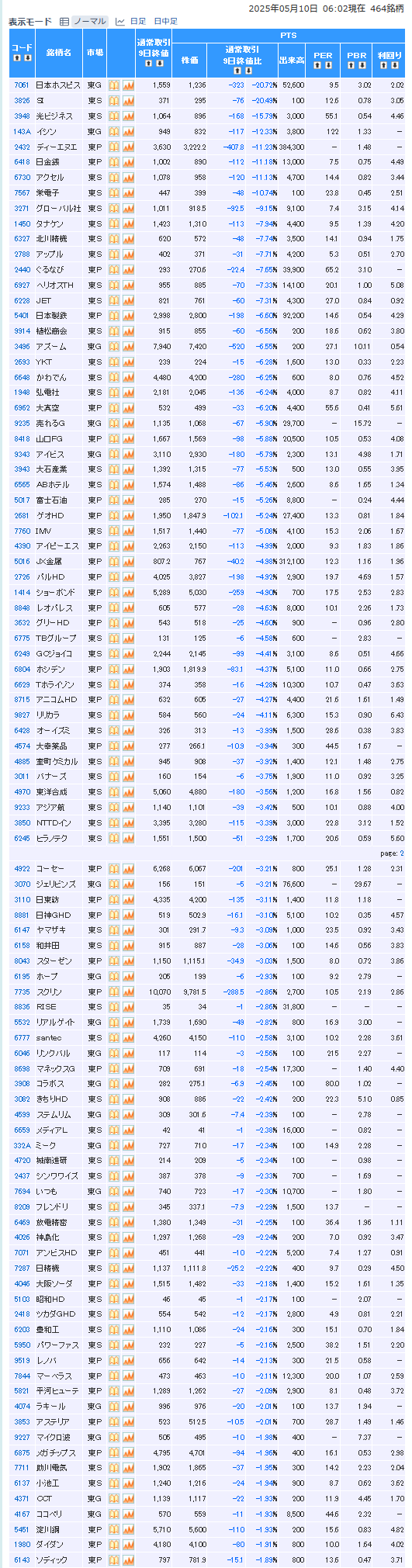The width and height of the screenshot is (412, 1568).
Task: Open stock code 2432 link
Action: (22, 147)
